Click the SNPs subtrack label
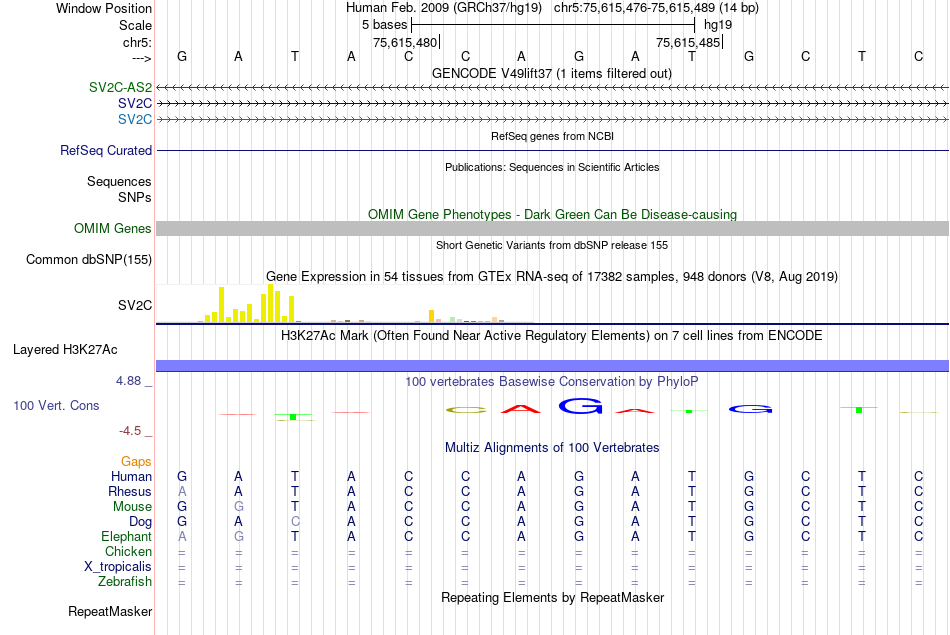950x635 pixels. (135, 197)
